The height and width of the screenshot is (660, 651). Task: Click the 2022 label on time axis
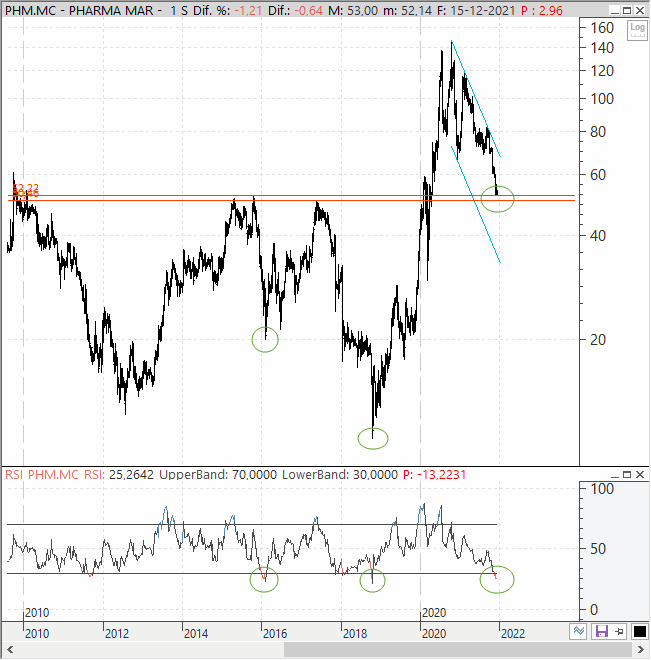click(x=513, y=633)
